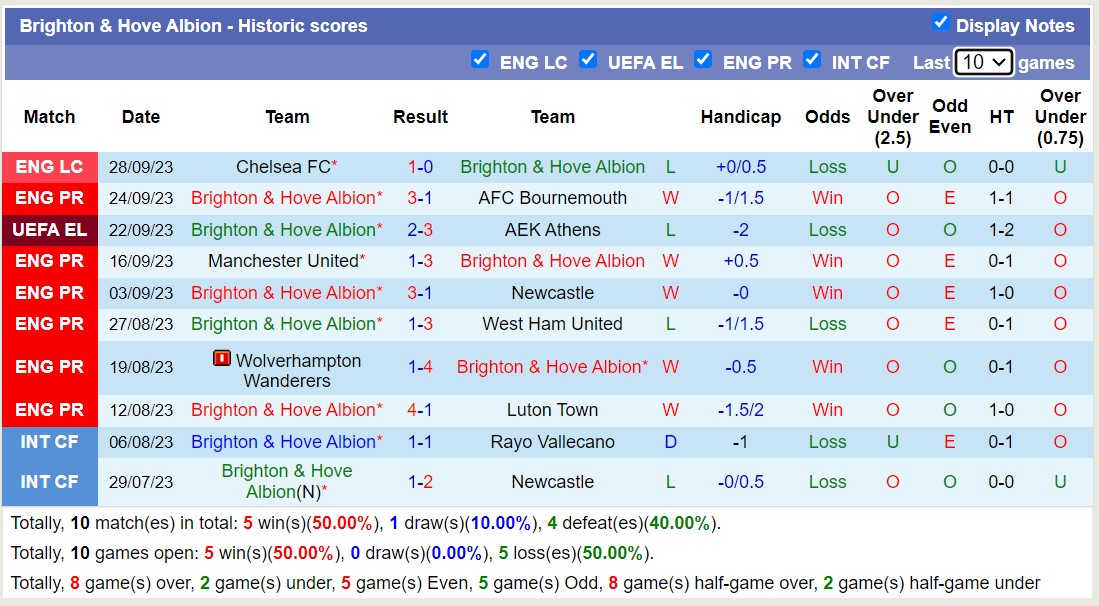The height and width of the screenshot is (606, 1099).
Task: Click the INT CF badge on the Rayo Vallecano row
Action: click(49, 441)
